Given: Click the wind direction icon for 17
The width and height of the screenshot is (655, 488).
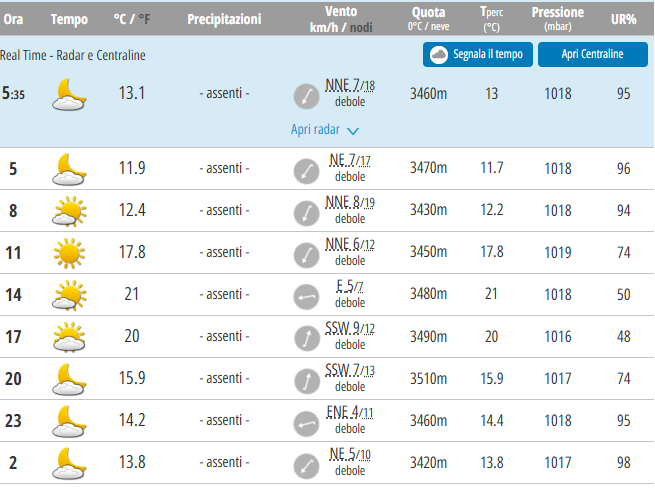Looking at the screenshot, I should 306,338.
